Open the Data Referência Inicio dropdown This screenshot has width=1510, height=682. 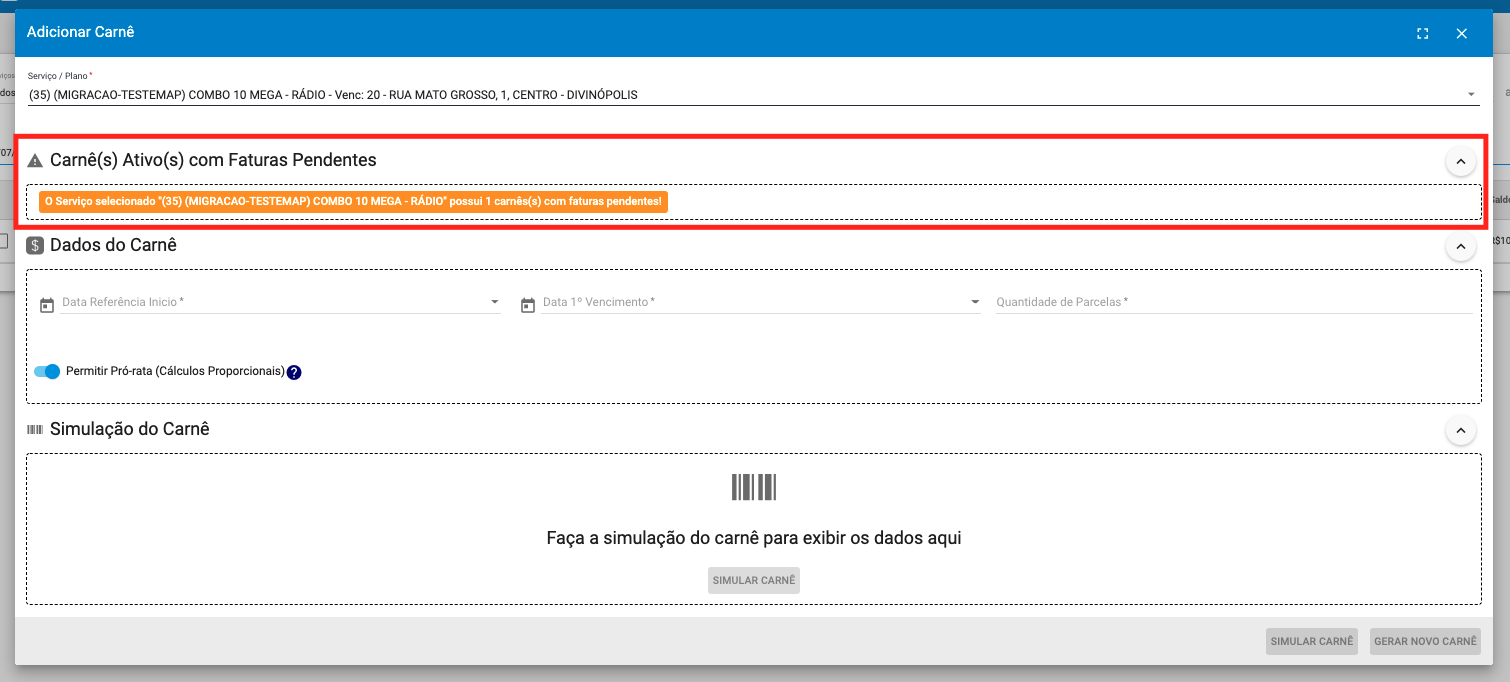click(494, 302)
